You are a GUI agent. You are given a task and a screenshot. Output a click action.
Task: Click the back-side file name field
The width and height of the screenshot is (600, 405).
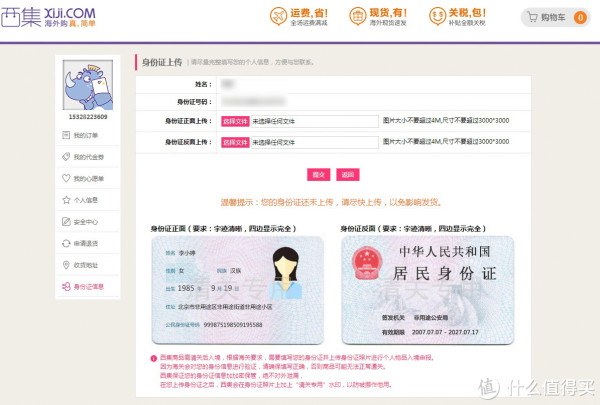tap(315, 142)
